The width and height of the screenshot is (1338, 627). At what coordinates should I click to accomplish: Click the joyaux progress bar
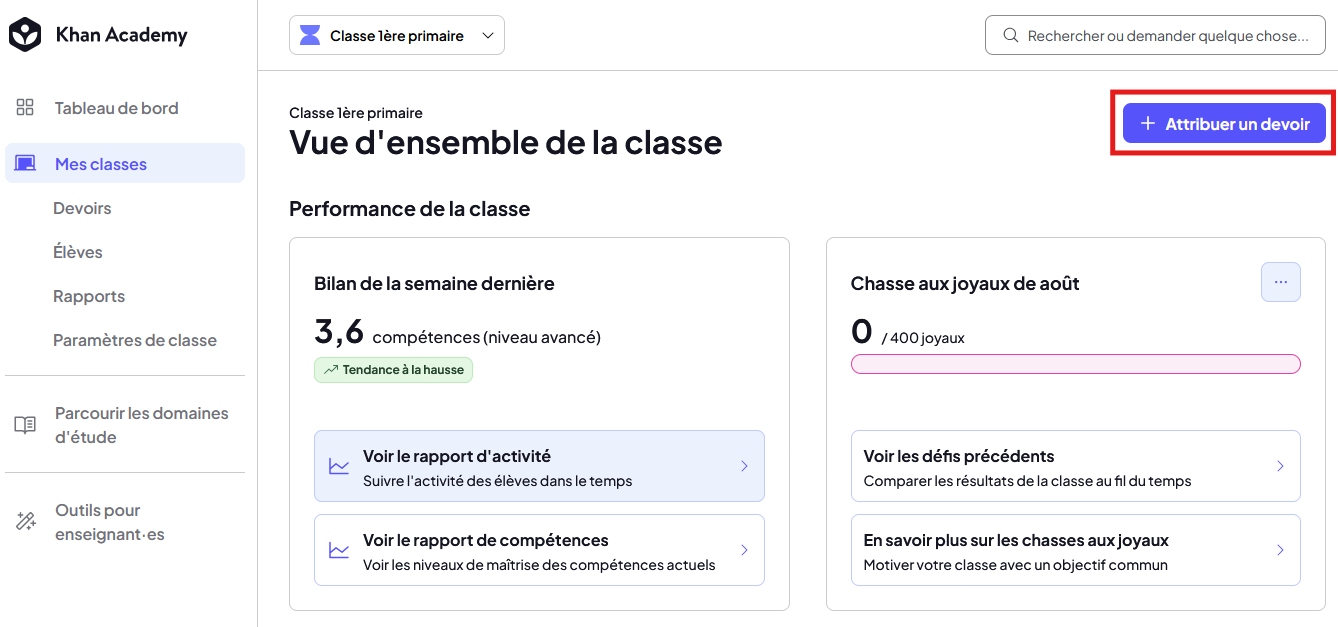1075,364
